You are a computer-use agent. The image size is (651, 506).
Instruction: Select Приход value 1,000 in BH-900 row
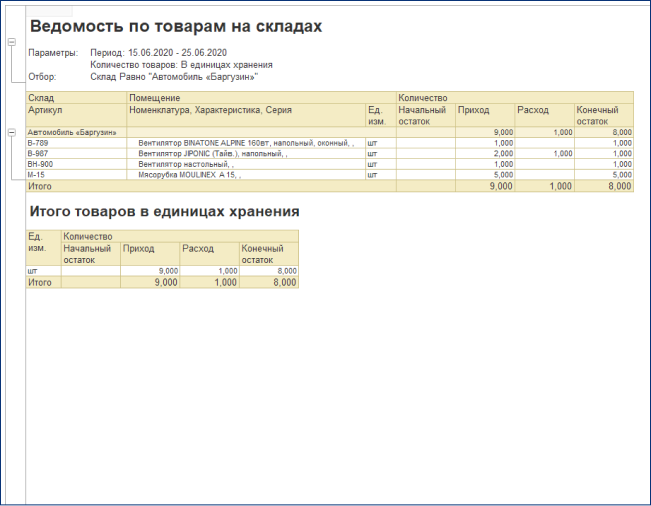tap(485, 164)
